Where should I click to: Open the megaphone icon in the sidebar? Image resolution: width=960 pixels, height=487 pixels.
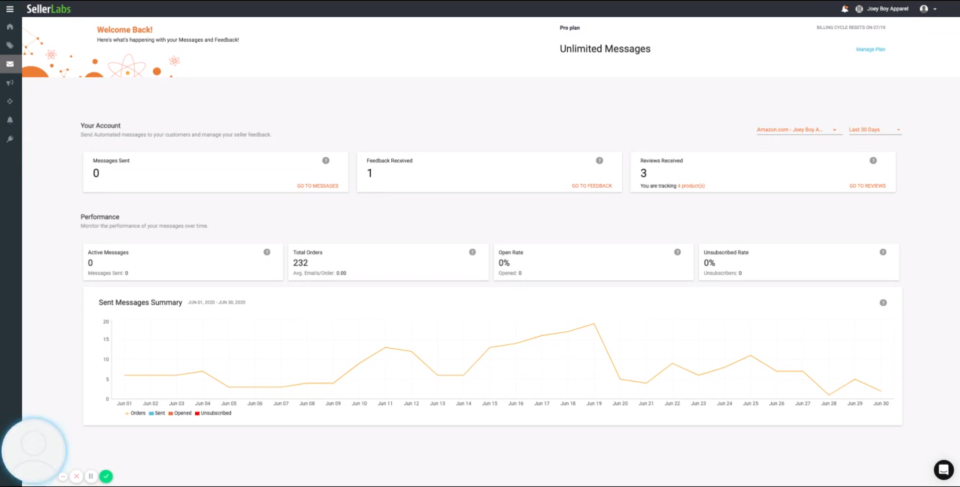tap(10, 83)
